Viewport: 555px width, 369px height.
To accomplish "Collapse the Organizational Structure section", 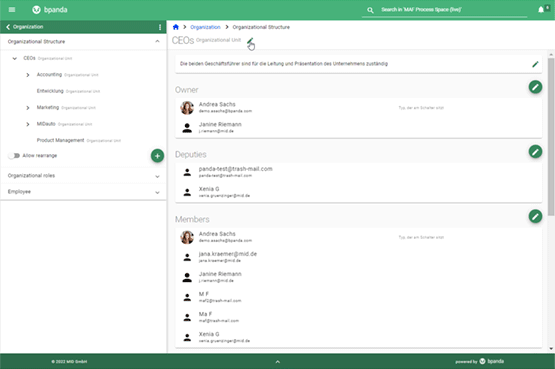I will (157, 42).
